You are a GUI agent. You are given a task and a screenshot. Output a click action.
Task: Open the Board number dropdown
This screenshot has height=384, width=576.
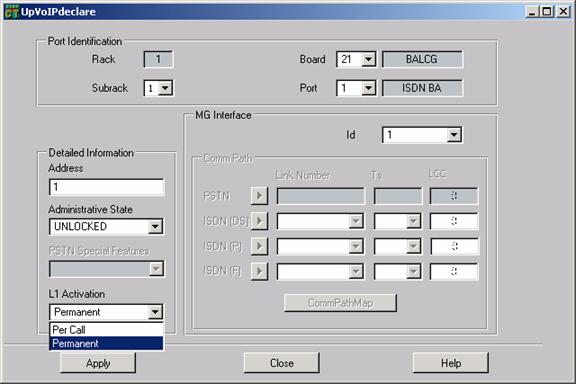pos(368,59)
